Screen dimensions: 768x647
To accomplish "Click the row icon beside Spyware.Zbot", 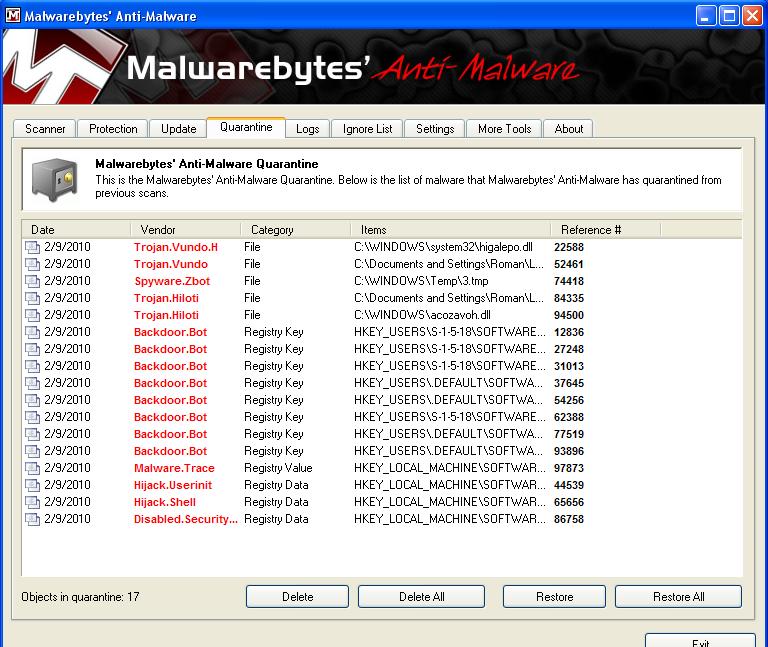I will coord(33,281).
